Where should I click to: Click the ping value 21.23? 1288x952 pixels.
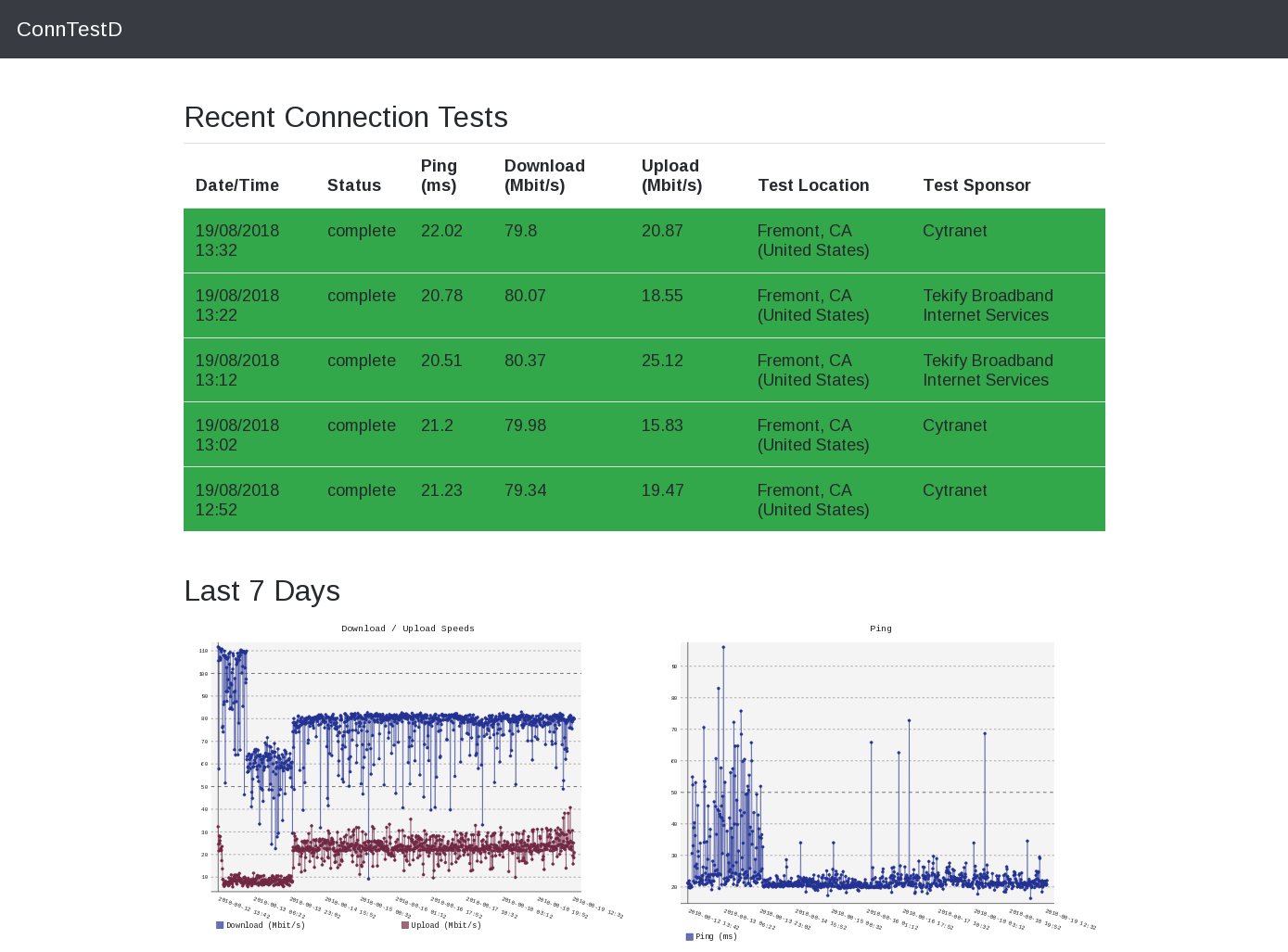(x=441, y=490)
